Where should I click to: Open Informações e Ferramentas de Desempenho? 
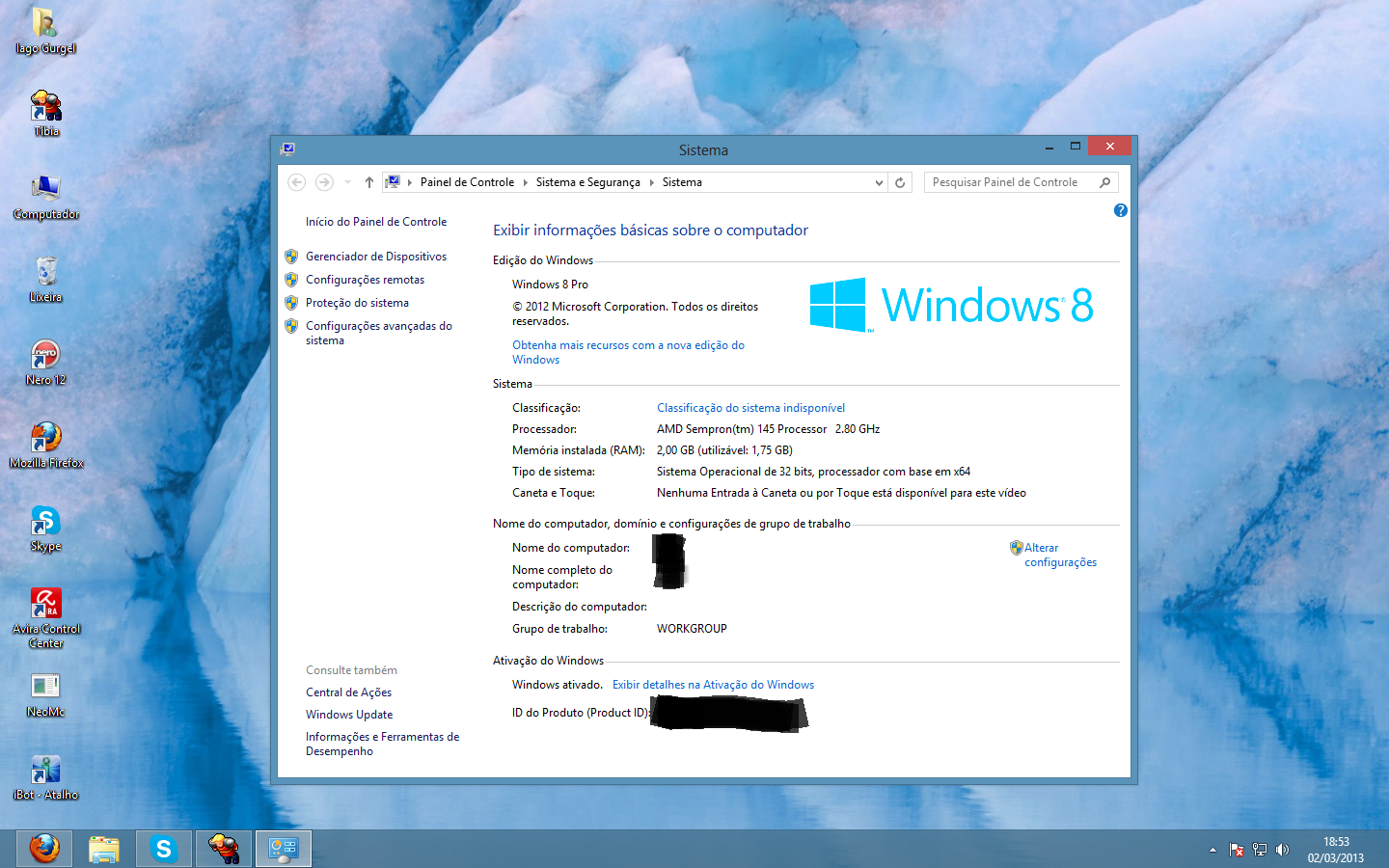(382, 744)
